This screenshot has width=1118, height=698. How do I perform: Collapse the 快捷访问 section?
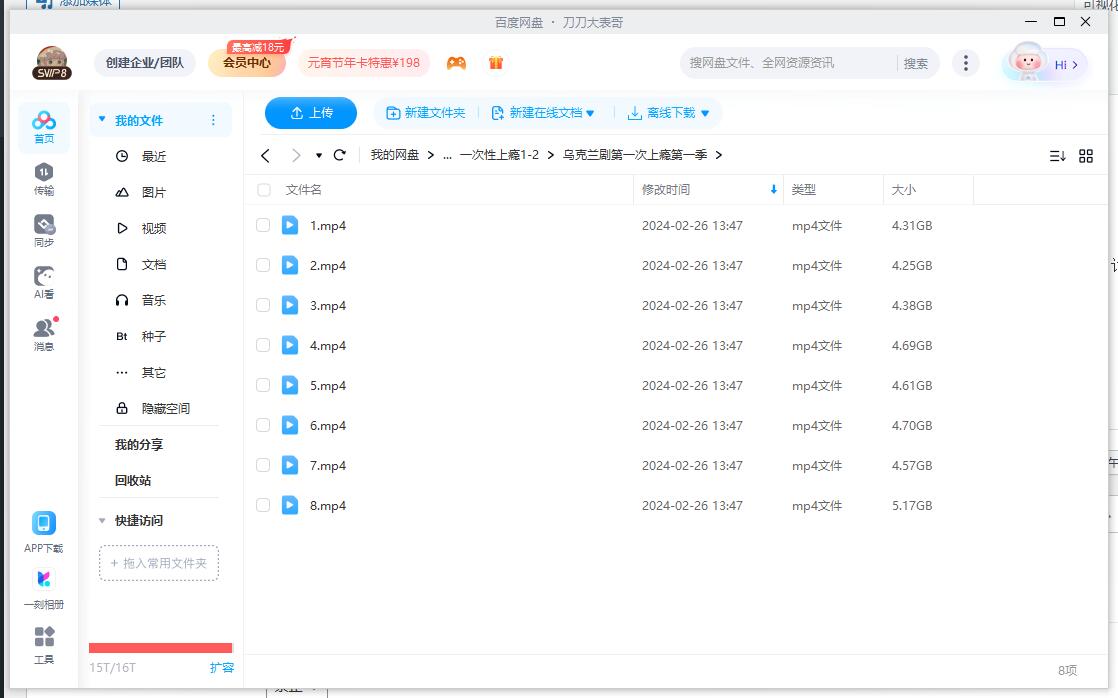click(x=101, y=520)
